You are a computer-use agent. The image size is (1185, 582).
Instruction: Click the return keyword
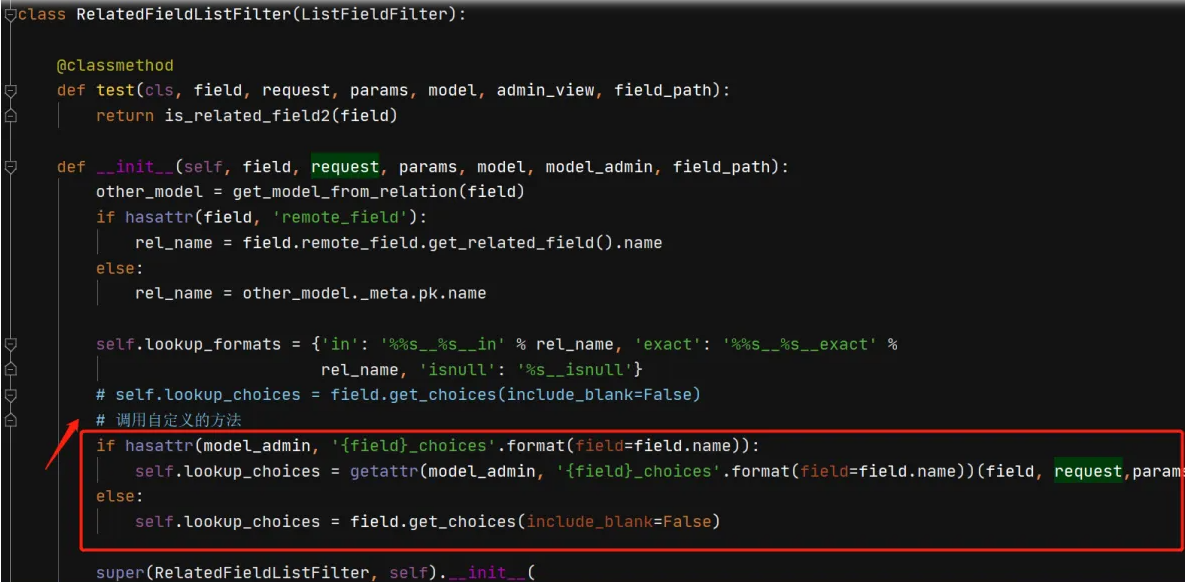click(125, 116)
